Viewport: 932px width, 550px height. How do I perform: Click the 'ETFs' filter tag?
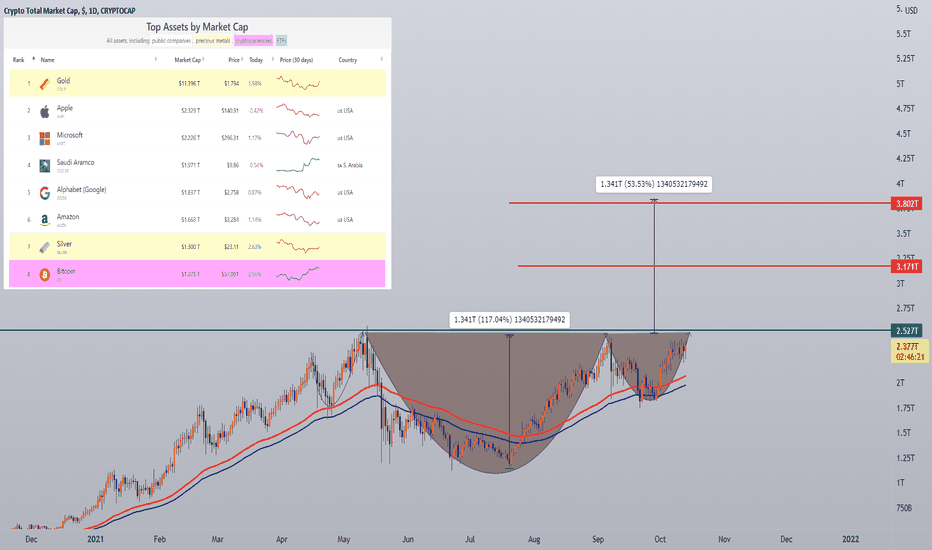(281, 41)
